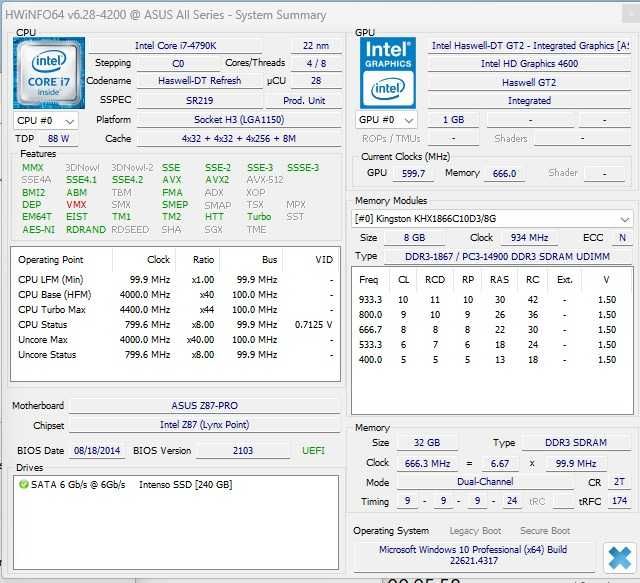Click the blue X close icon near Operating System
The height and width of the screenshot is (583, 640).
pyautogui.click(x=619, y=558)
